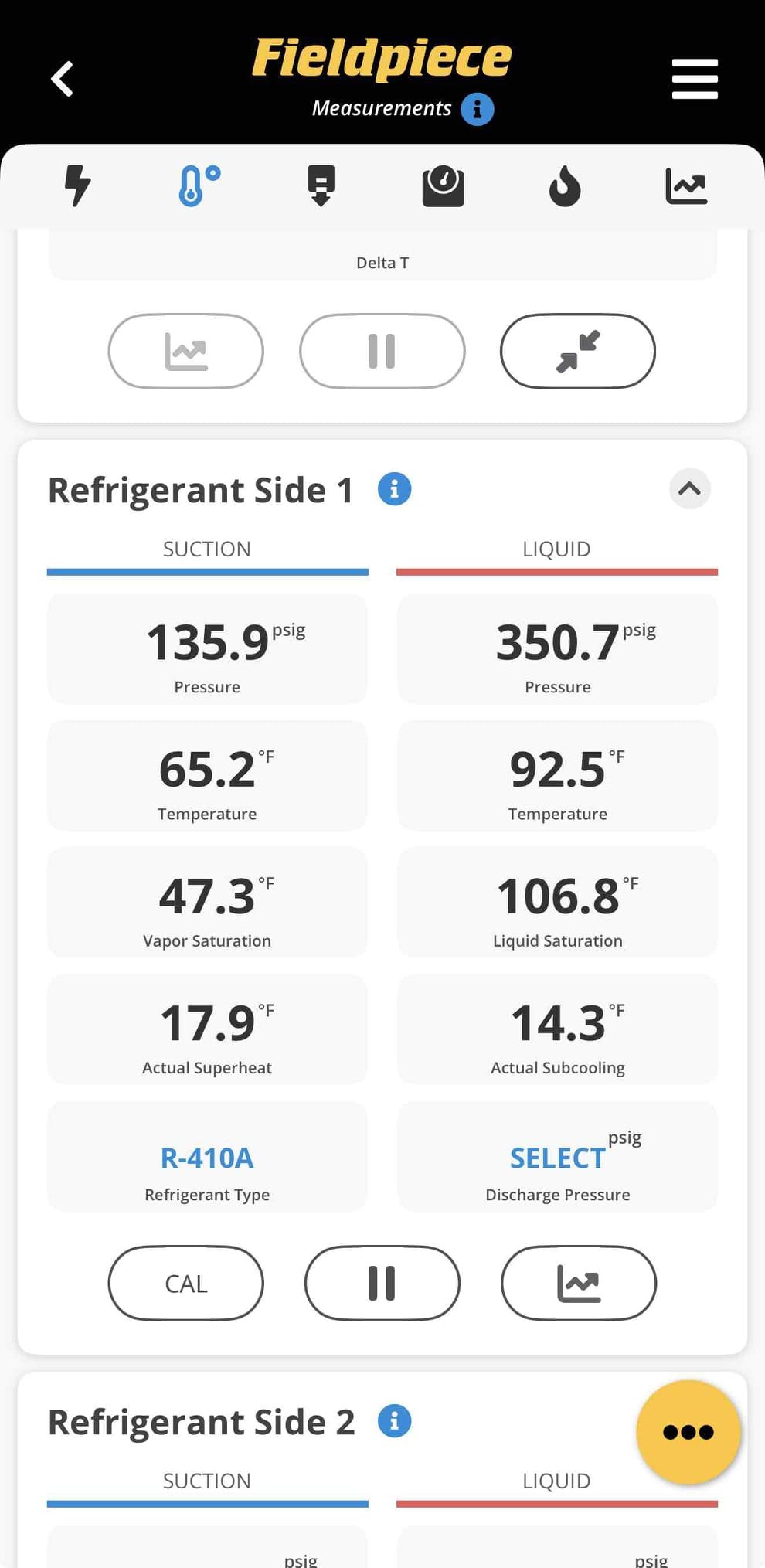Viewport: 765px width, 1568px height.
Task: Tap the yellow floating more-options button
Action: pos(688,1432)
